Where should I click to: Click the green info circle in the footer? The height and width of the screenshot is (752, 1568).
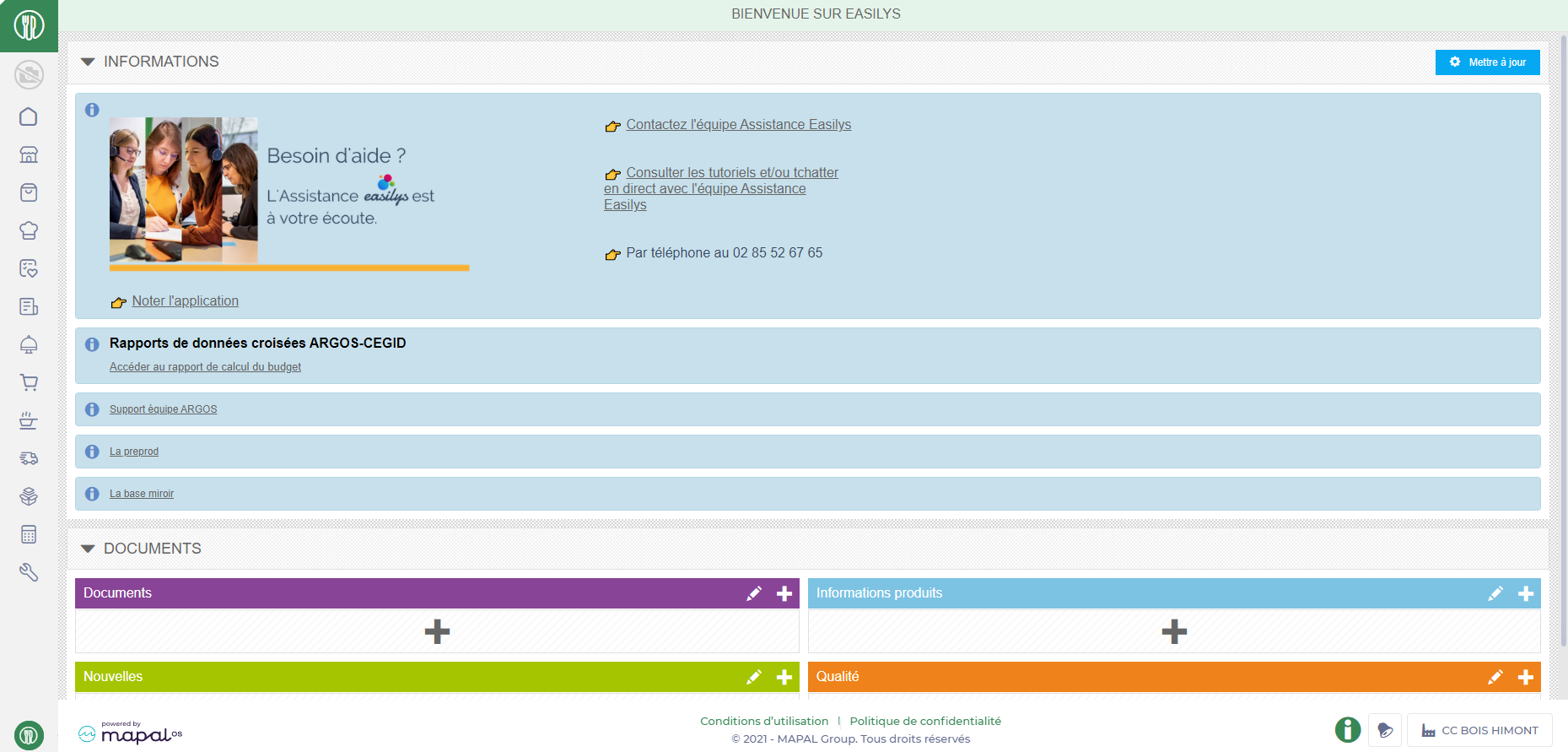[1348, 730]
